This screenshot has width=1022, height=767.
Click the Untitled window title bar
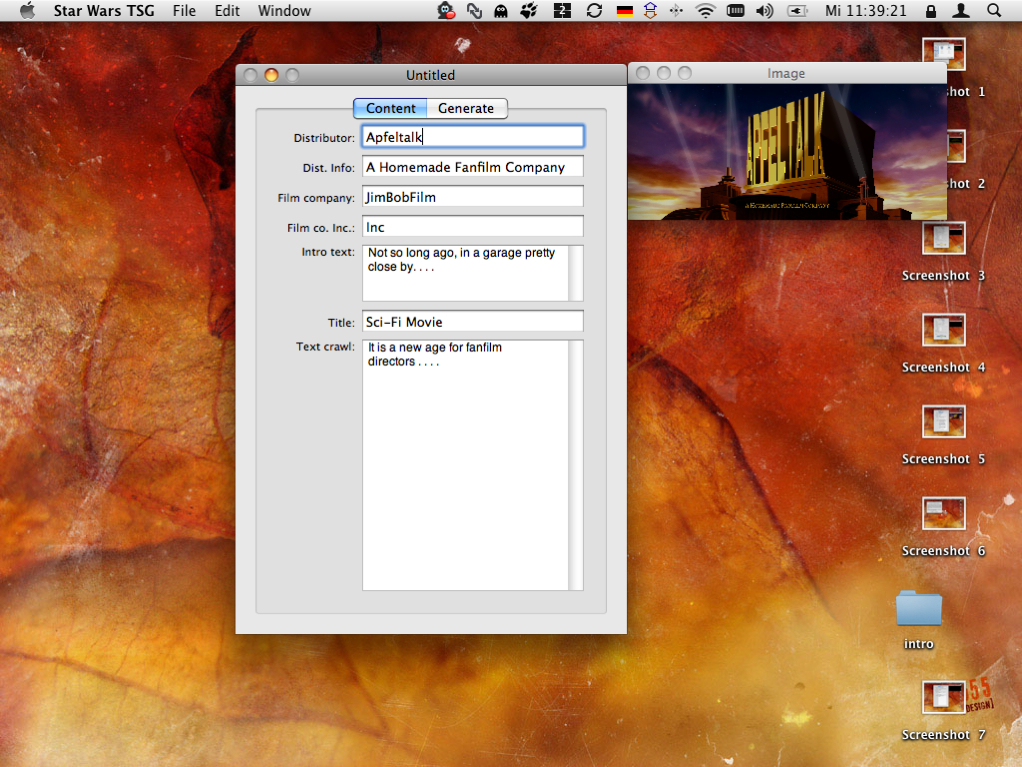coord(431,75)
